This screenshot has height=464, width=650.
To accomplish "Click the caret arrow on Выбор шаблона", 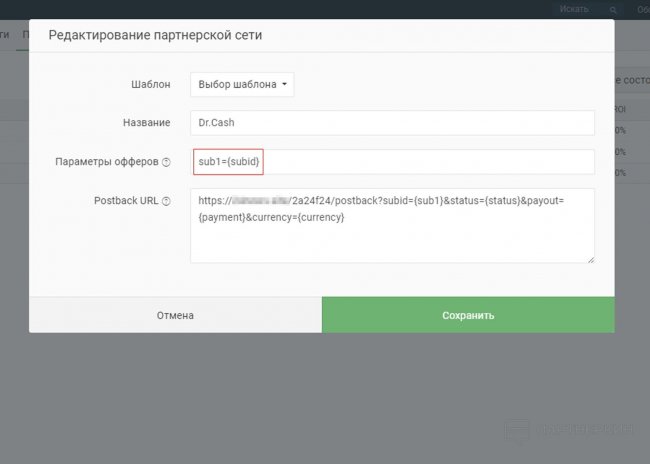I will (x=285, y=85).
